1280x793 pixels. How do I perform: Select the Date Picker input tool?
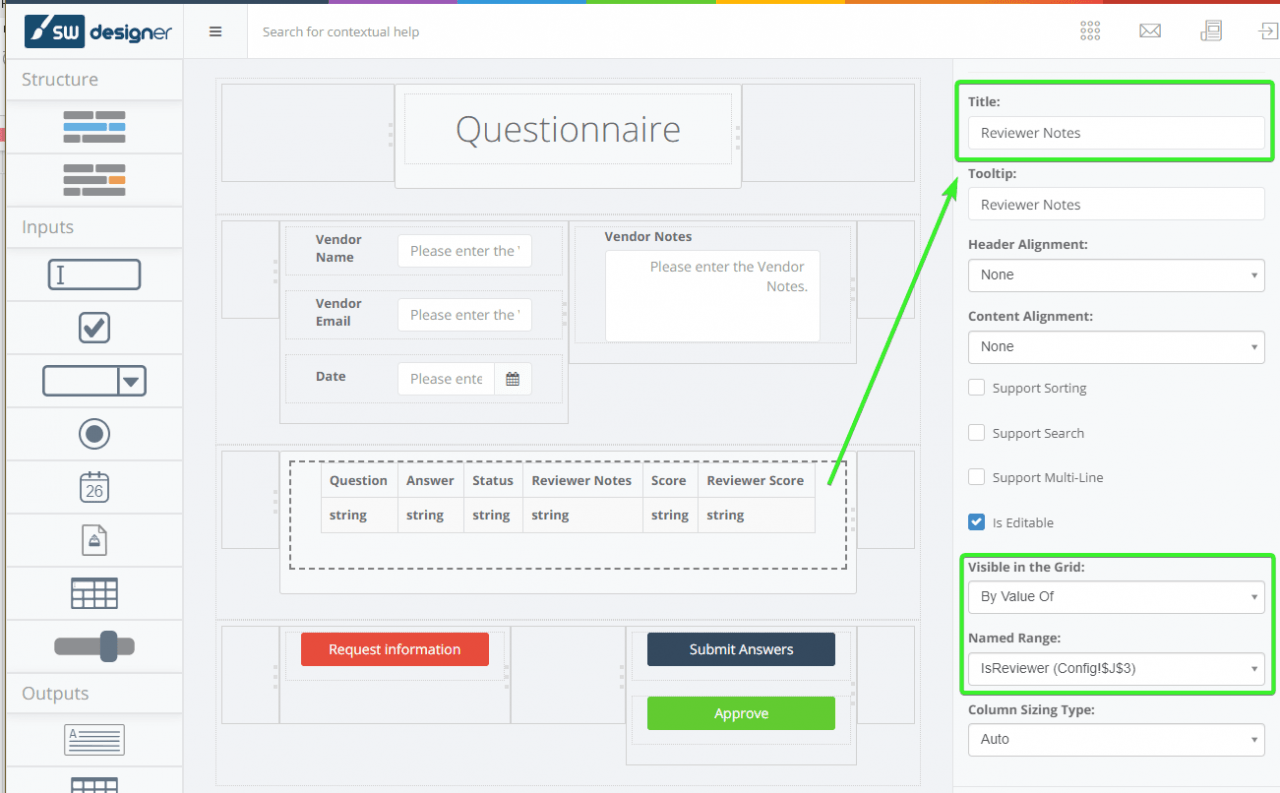coord(94,487)
